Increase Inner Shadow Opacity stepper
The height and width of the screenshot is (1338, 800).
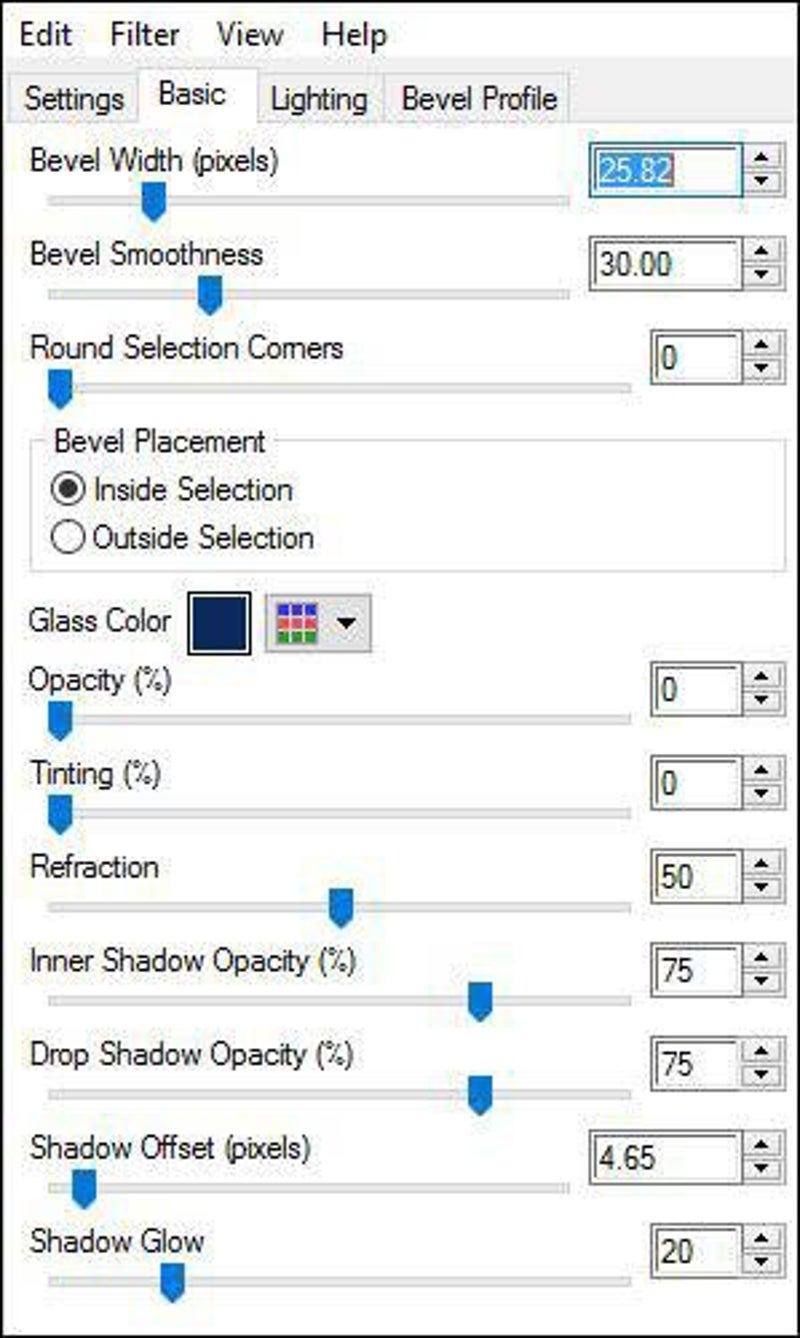coord(764,958)
